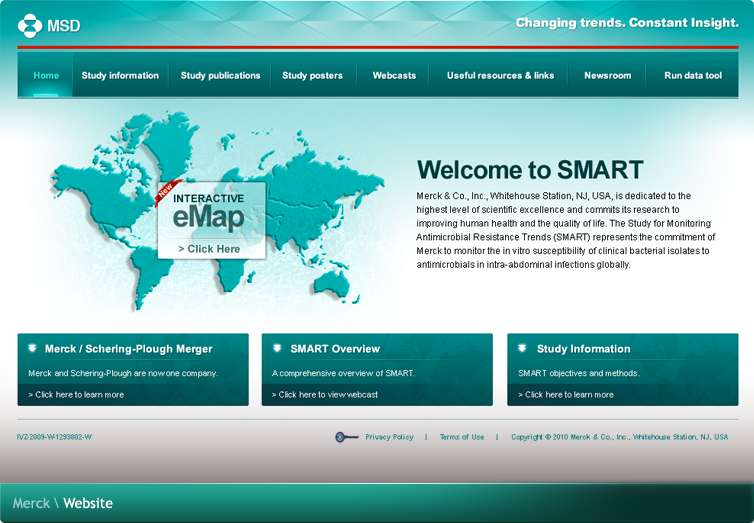The image size is (754, 523).
Task: Click the arrow icon beside Merck / Schering-Plough Merger
Action: pos(32,348)
